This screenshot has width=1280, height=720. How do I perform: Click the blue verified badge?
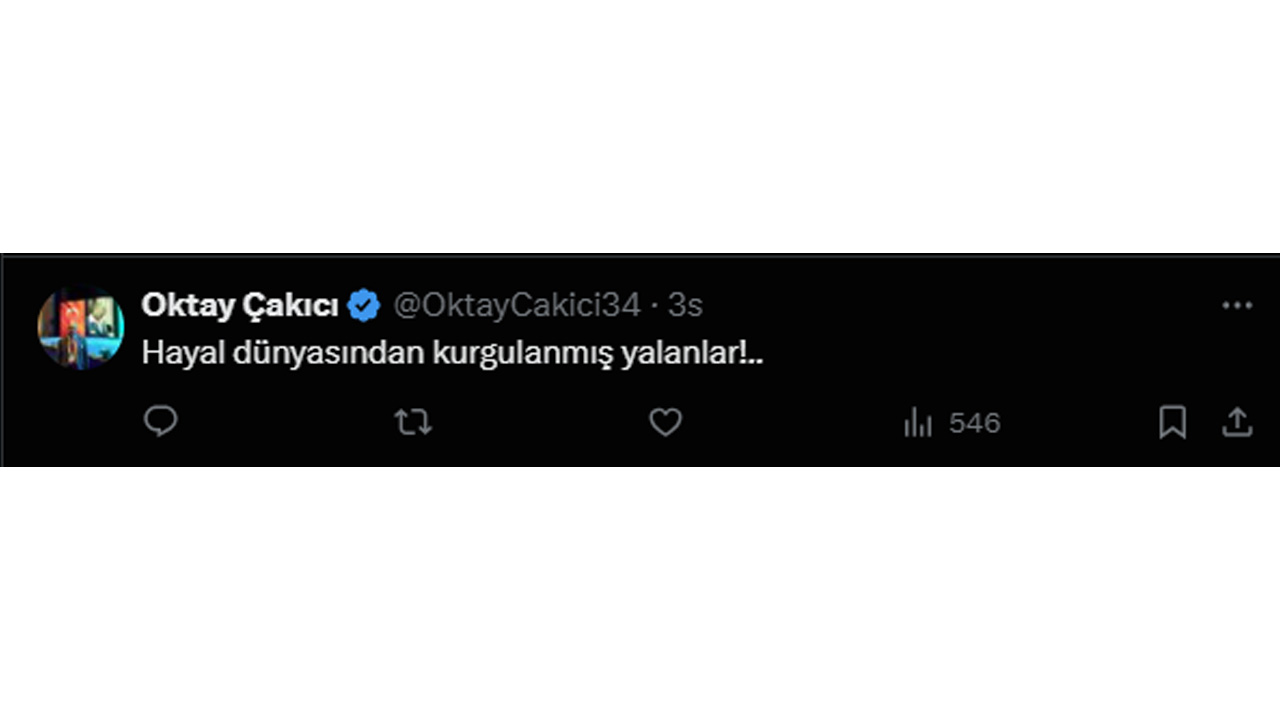[x=363, y=306]
